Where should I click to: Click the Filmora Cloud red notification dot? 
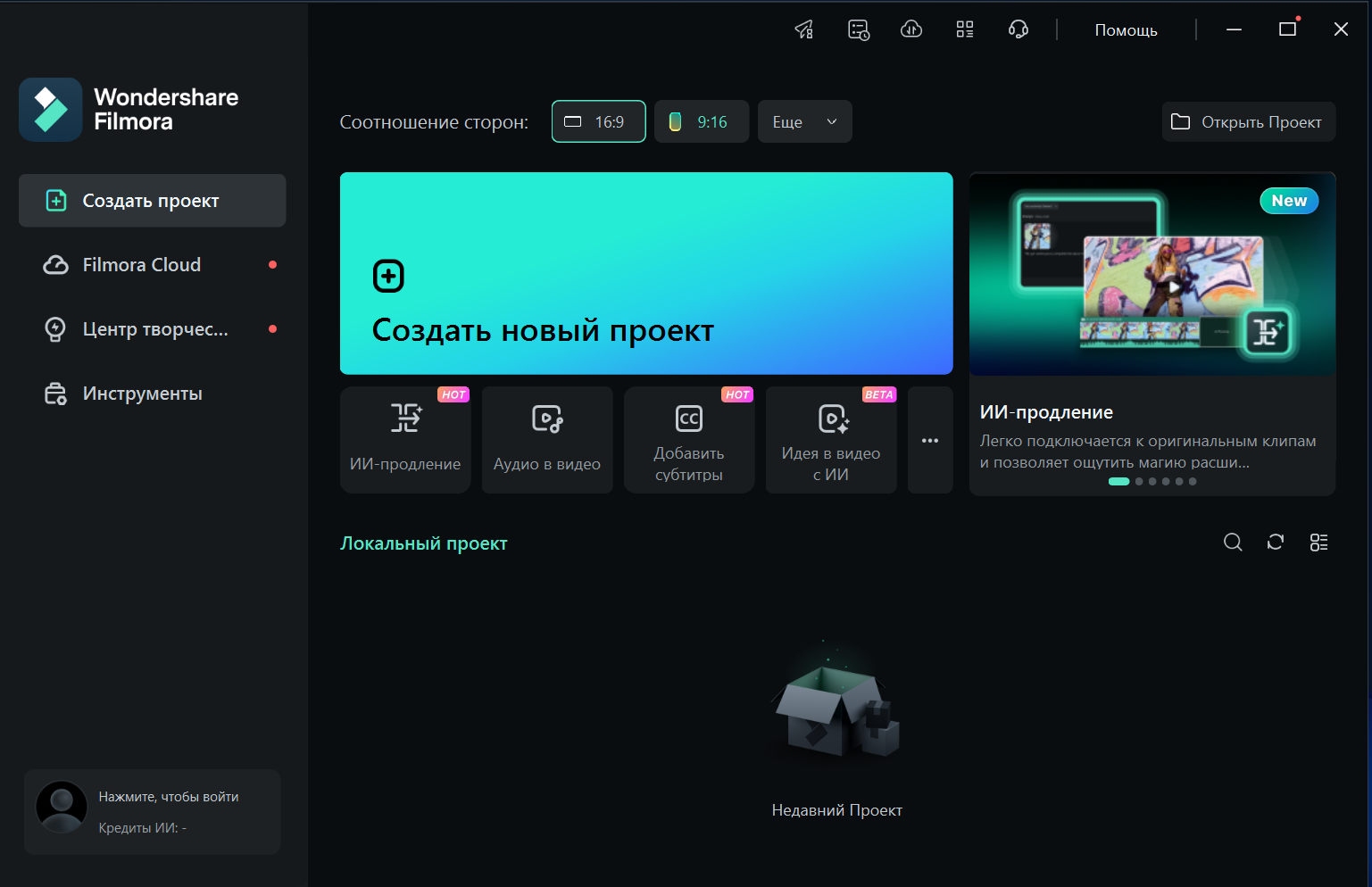(272, 265)
